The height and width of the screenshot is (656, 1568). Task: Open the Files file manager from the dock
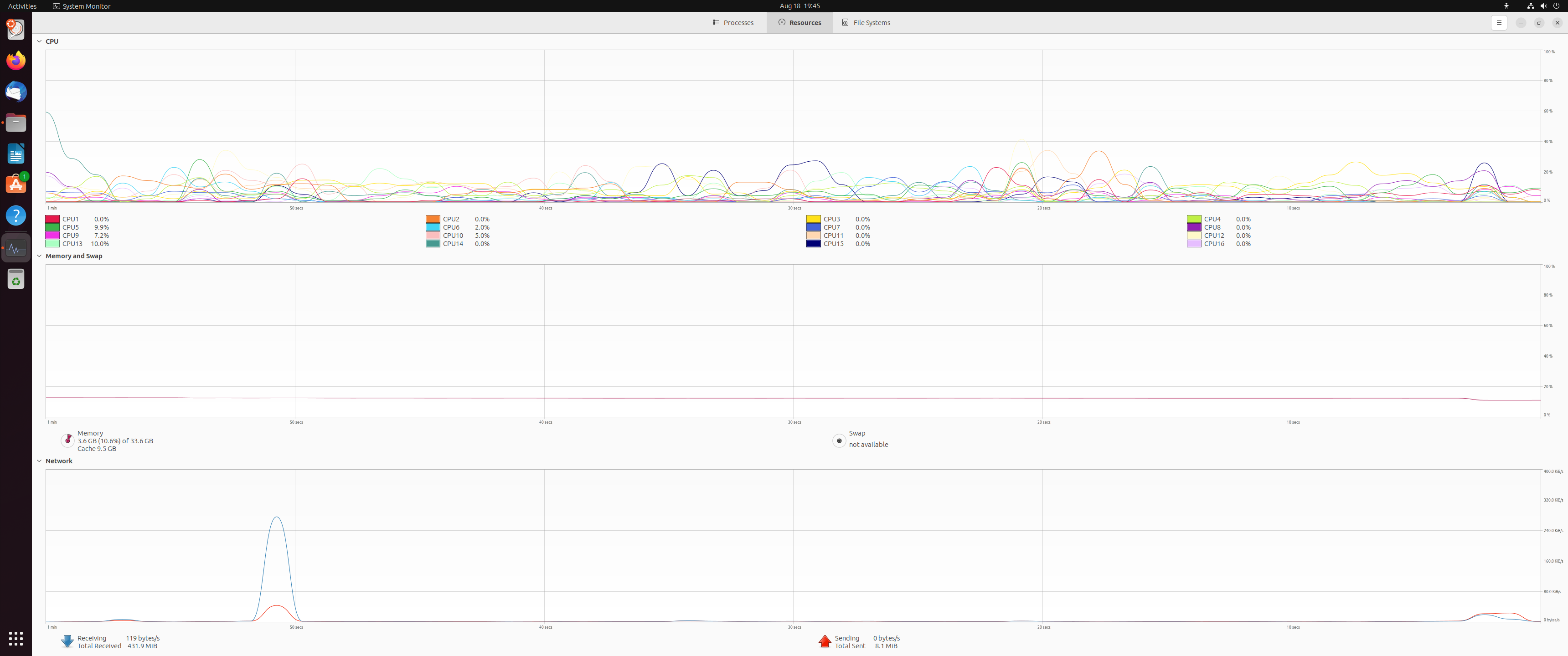tap(15, 122)
